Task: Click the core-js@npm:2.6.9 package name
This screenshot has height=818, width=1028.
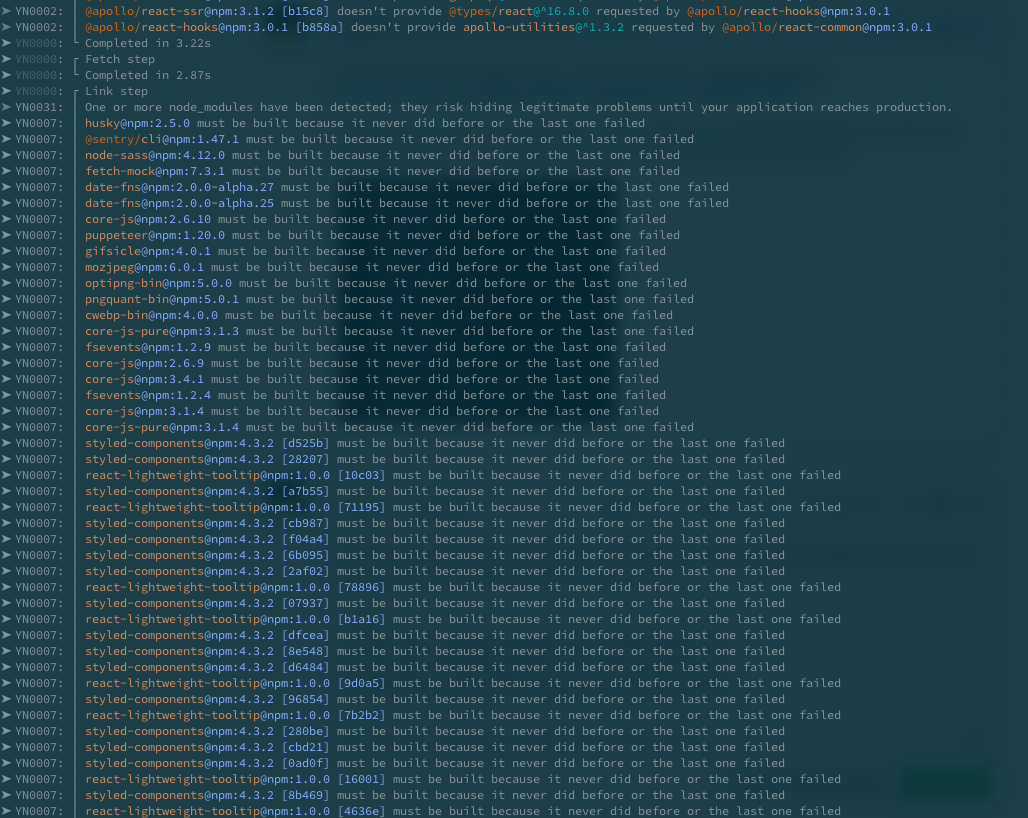Action: 144,363
